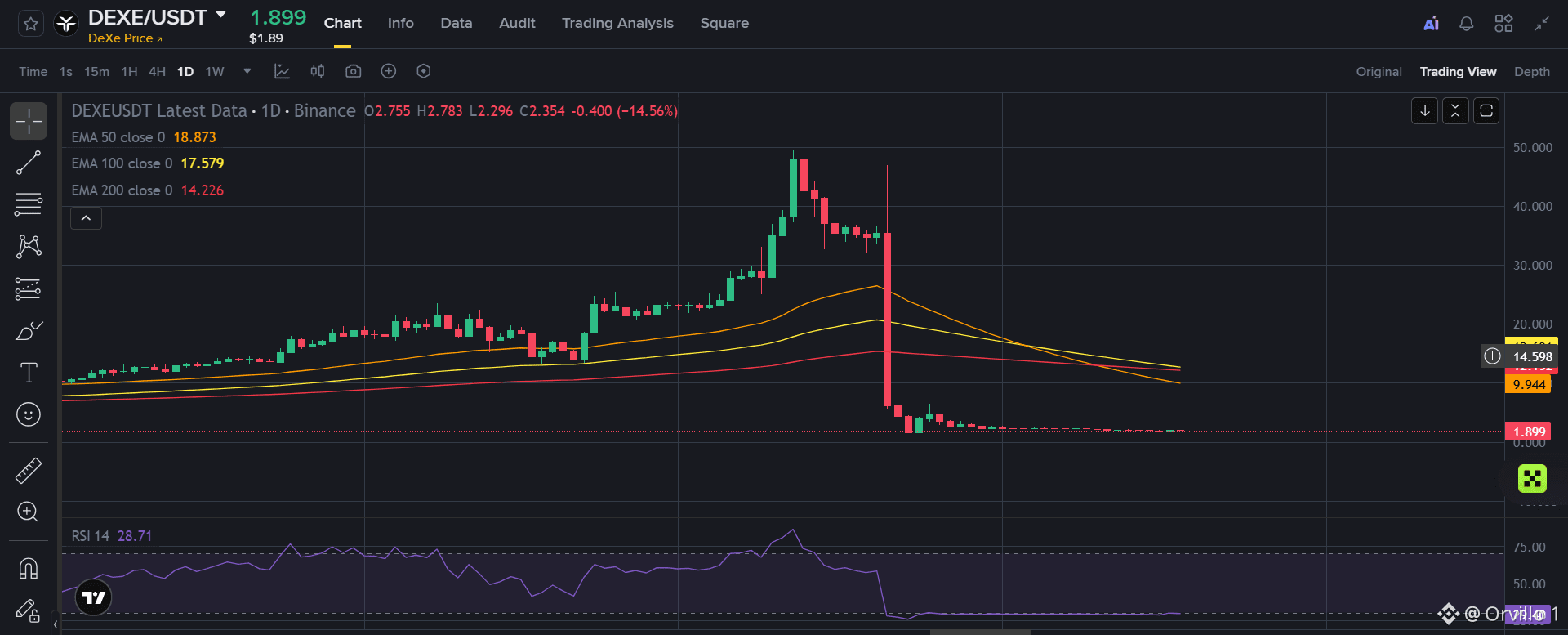
Task: Open the candlestick chart type icon
Action: [318, 72]
